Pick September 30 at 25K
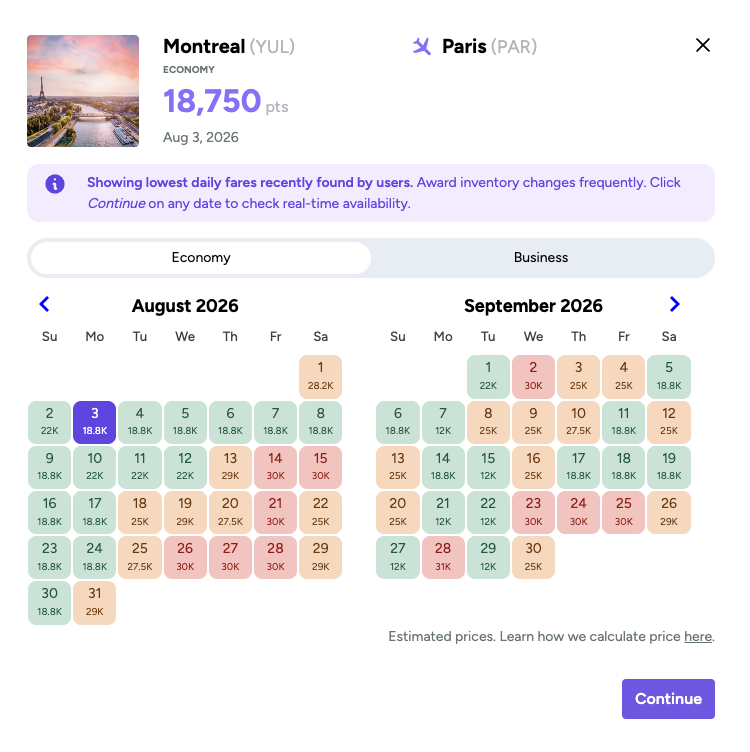Screen dimensions: 750x752 (x=533, y=558)
